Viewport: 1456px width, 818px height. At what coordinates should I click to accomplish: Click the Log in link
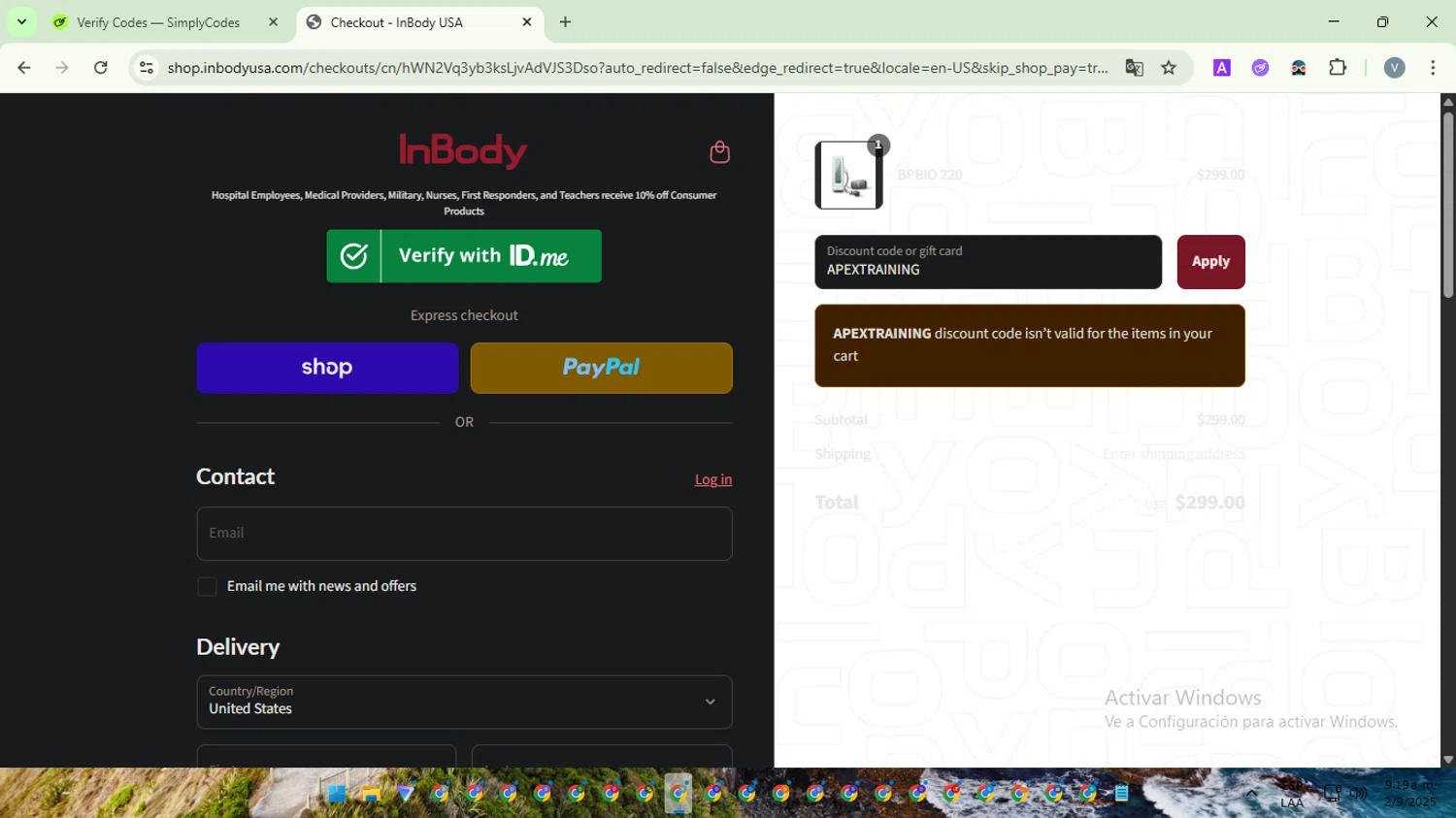pos(713,479)
